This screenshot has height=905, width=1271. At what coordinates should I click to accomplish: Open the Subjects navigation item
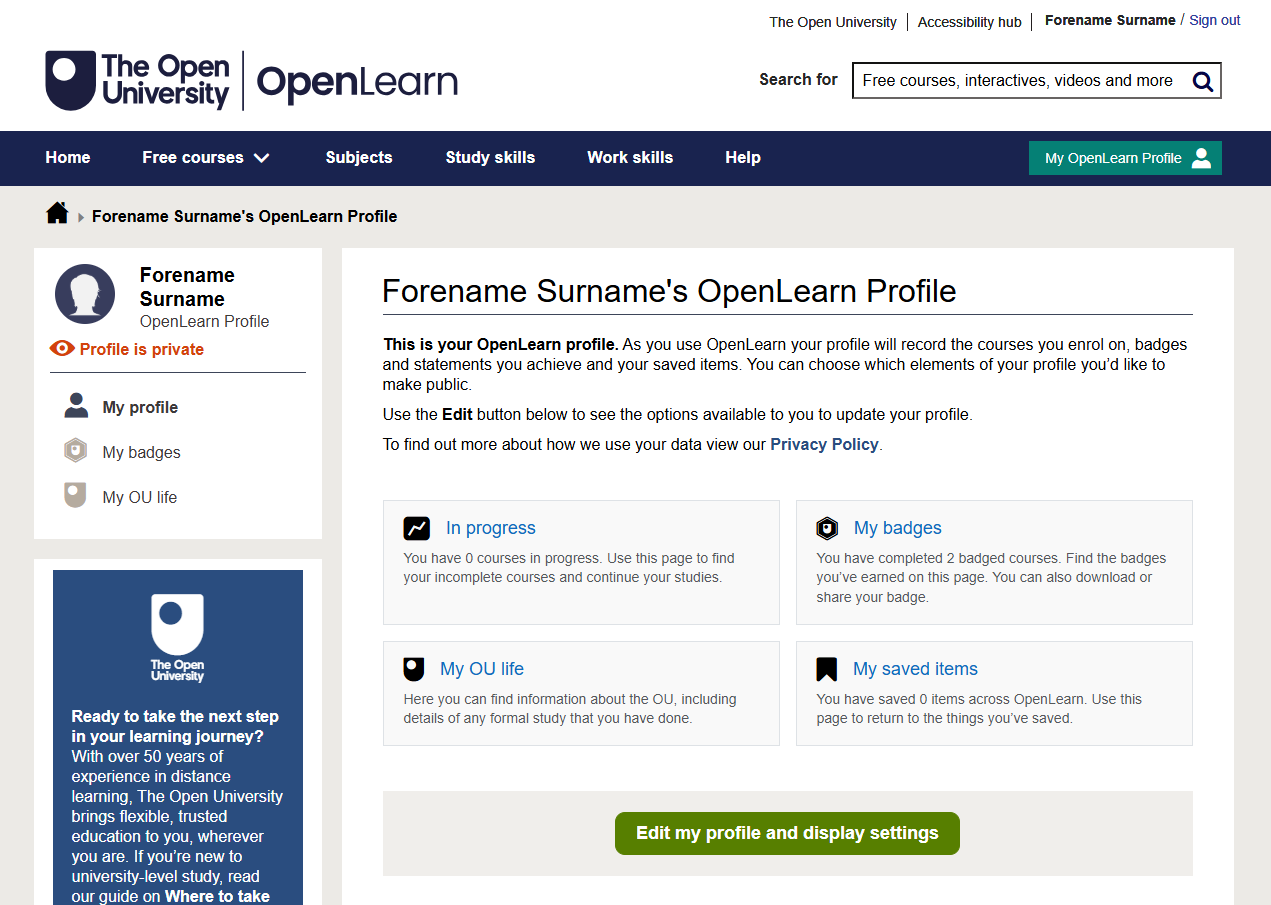[358, 157]
